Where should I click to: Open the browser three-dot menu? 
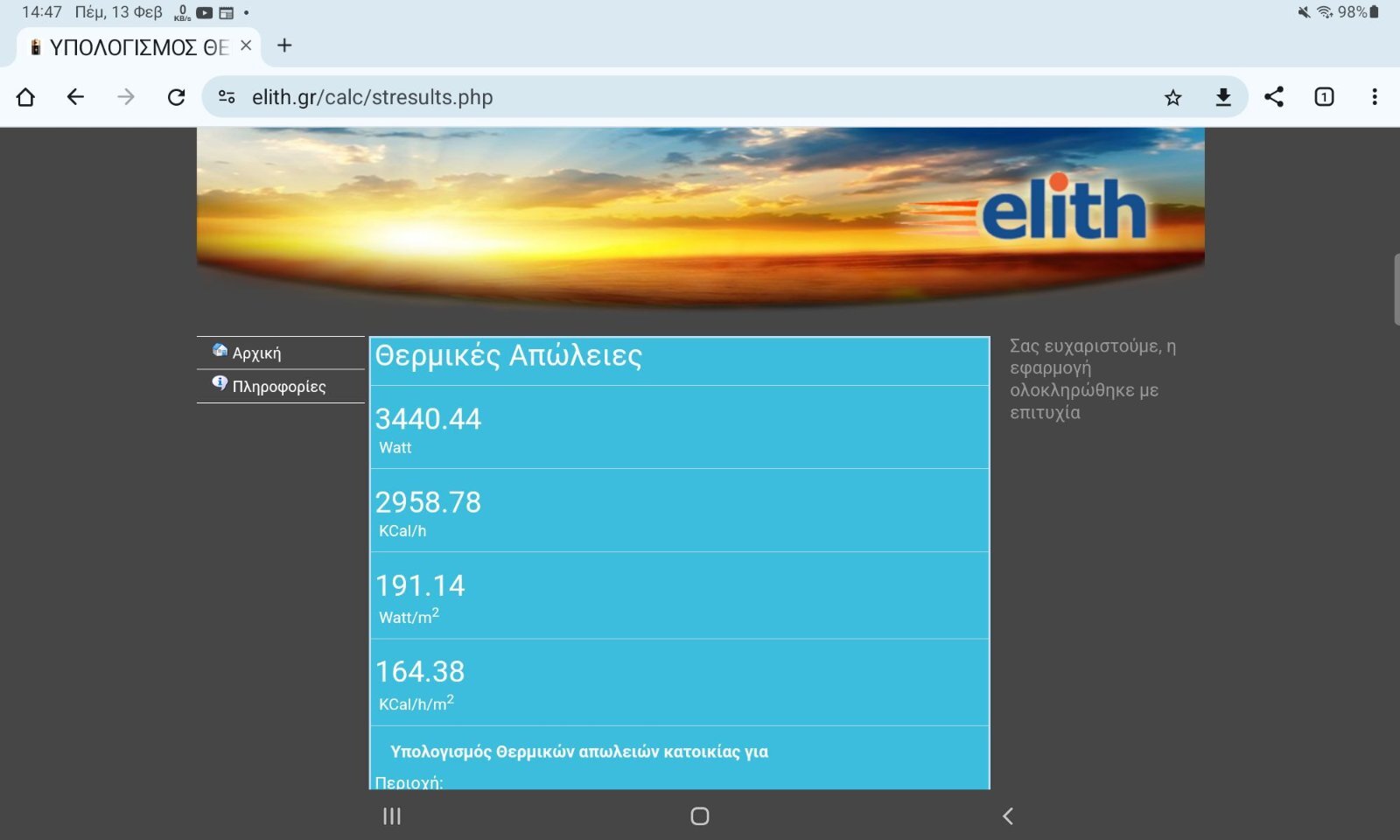(x=1375, y=97)
